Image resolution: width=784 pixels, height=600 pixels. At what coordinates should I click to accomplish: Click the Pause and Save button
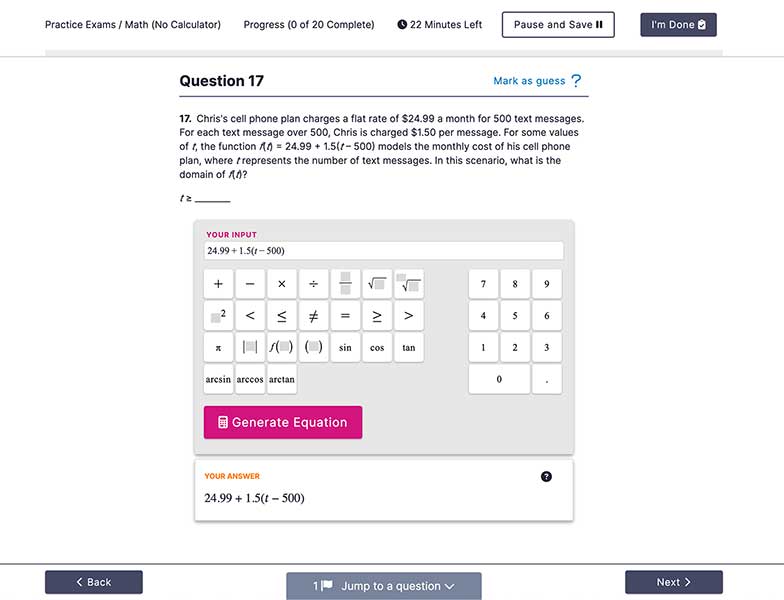558,25
